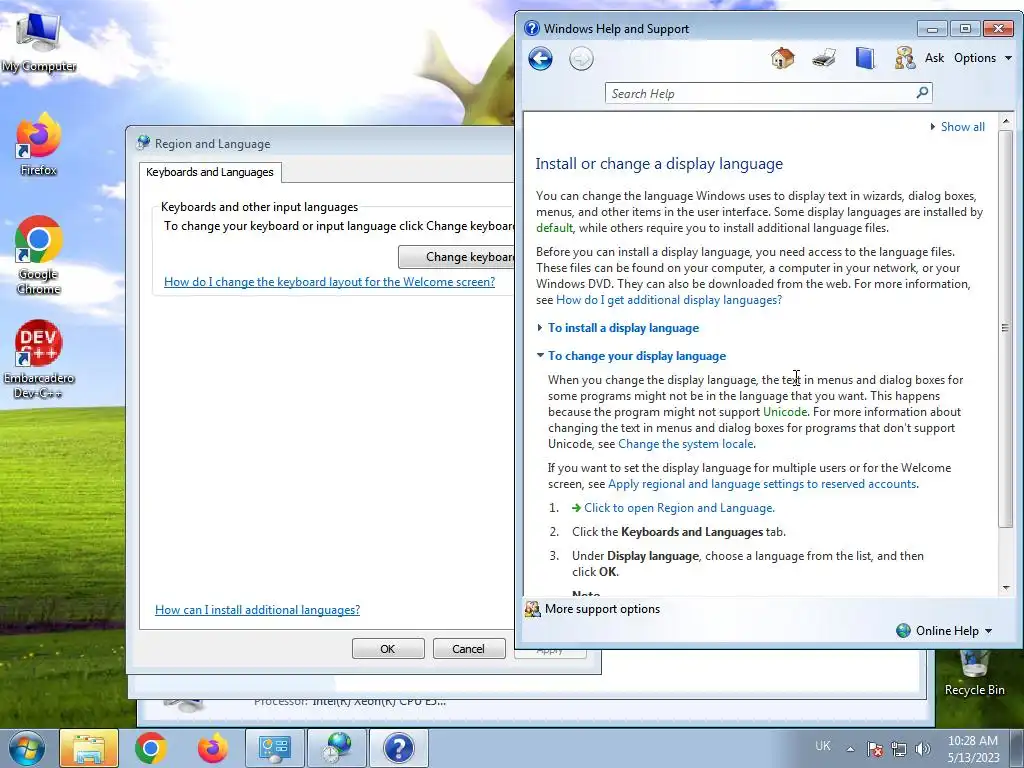Open the Online Help dropdown
Viewport: 1024px width, 768px height.
944,631
